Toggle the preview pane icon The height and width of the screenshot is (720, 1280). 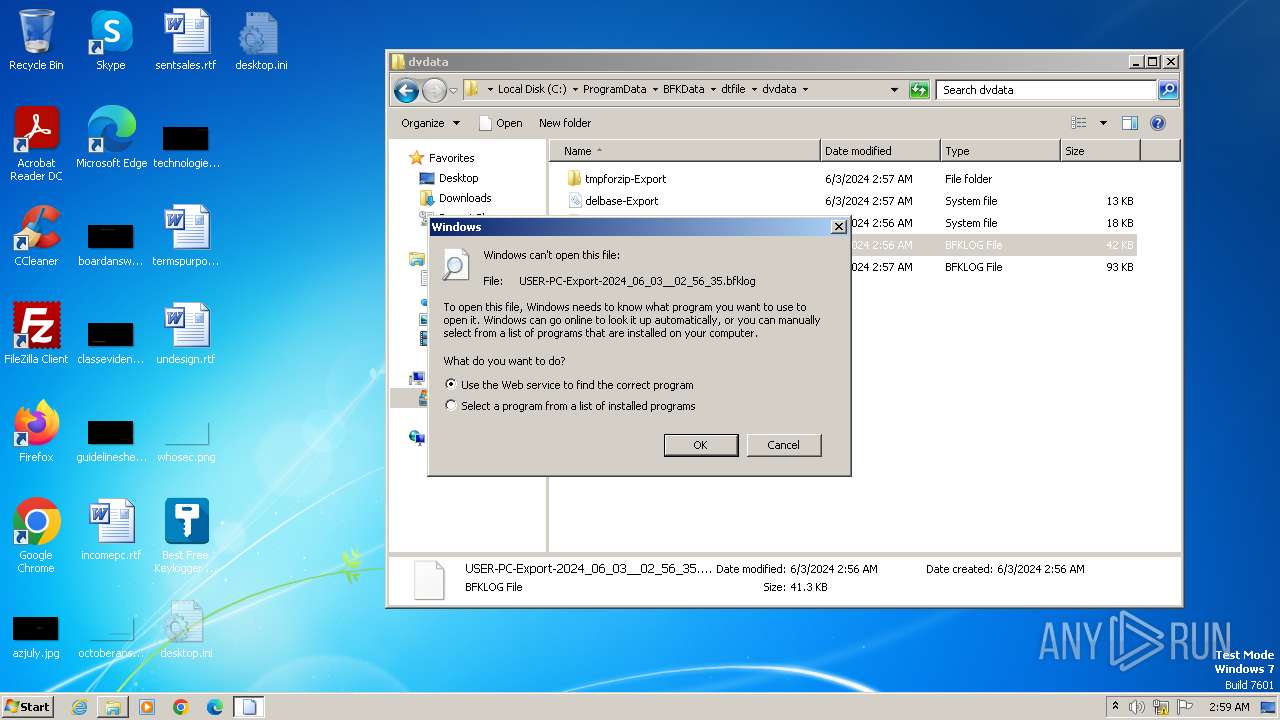pos(1130,123)
